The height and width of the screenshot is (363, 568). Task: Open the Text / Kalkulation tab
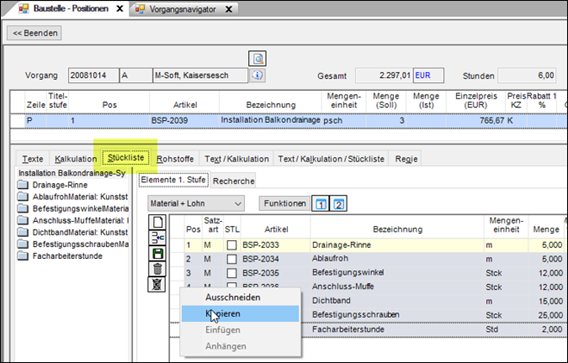tap(237, 159)
